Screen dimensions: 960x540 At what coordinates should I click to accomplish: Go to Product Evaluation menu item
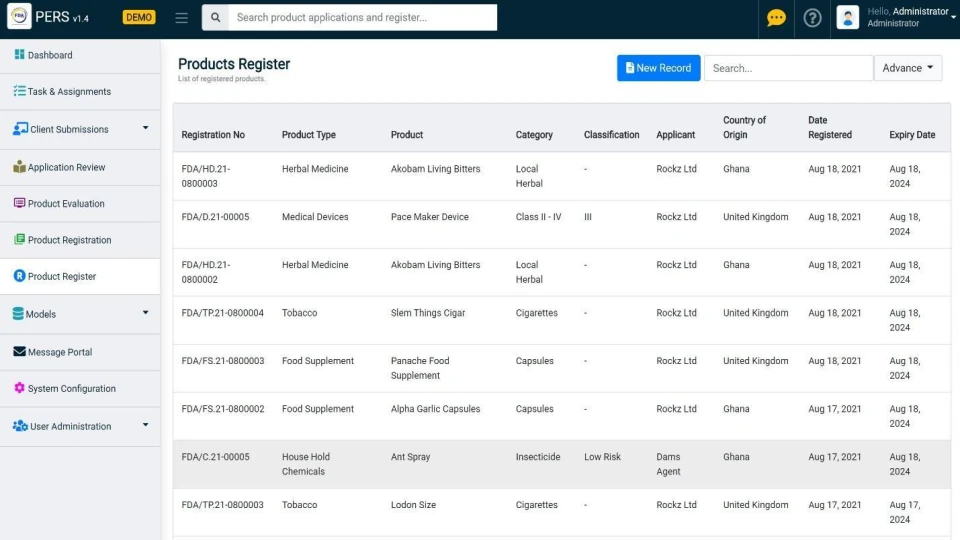pos(80,204)
